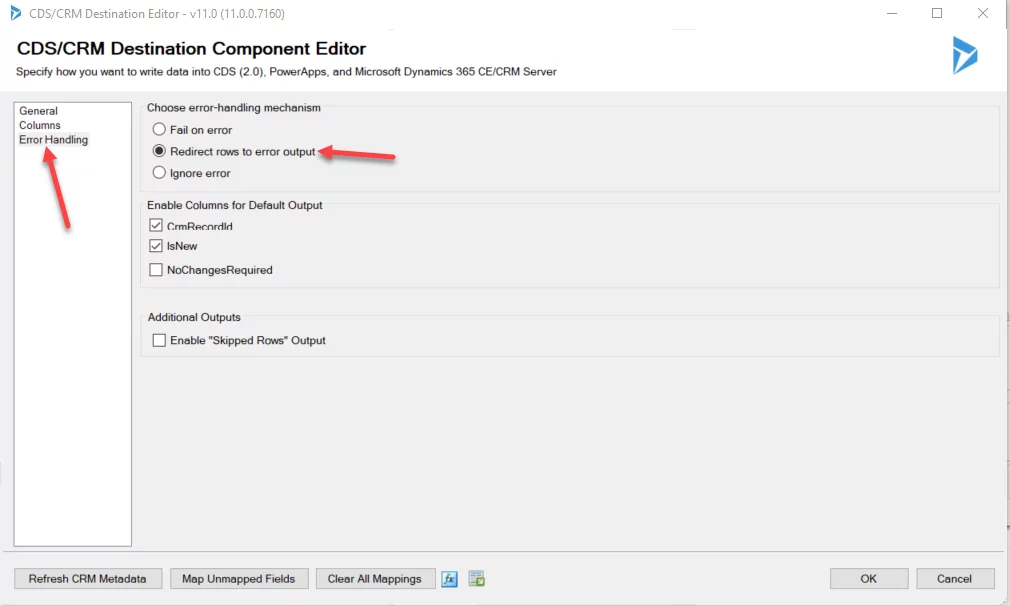Maximize the Destination Editor window
The height and width of the screenshot is (606, 1010).
click(x=937, y=13)
